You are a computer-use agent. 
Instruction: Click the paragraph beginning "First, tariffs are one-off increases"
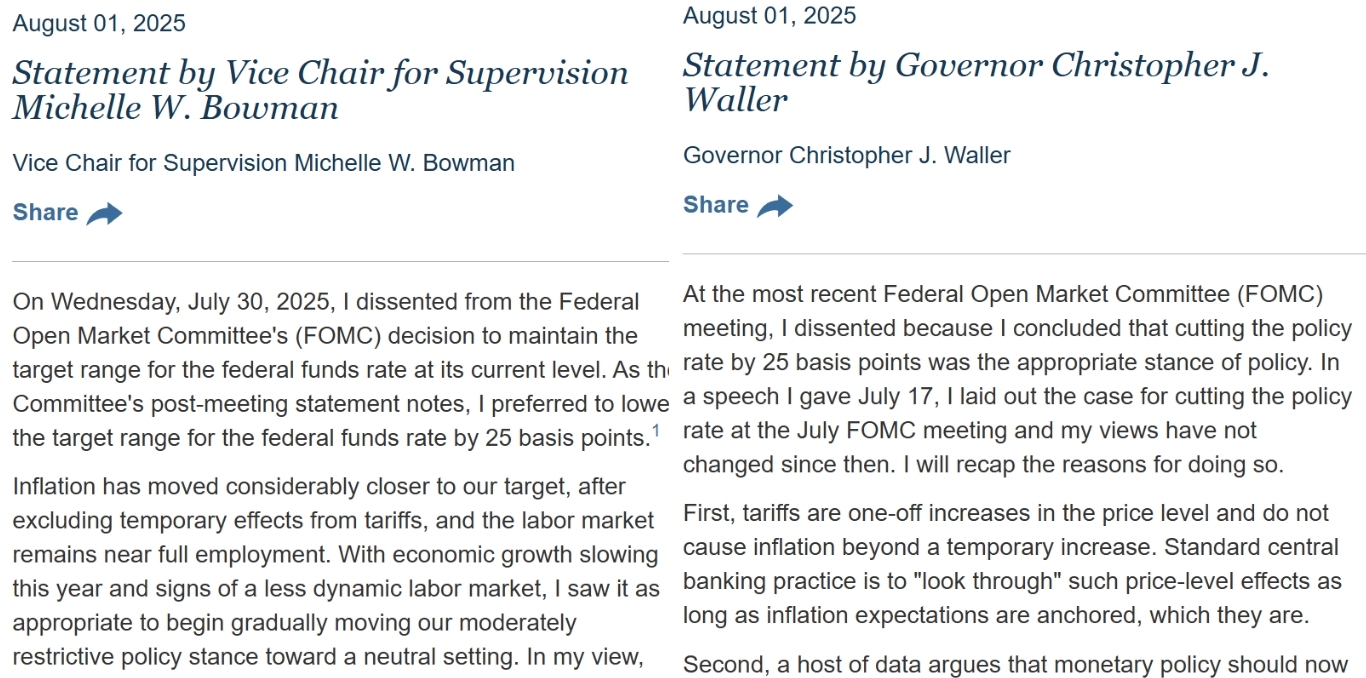tap(1011, 564)
